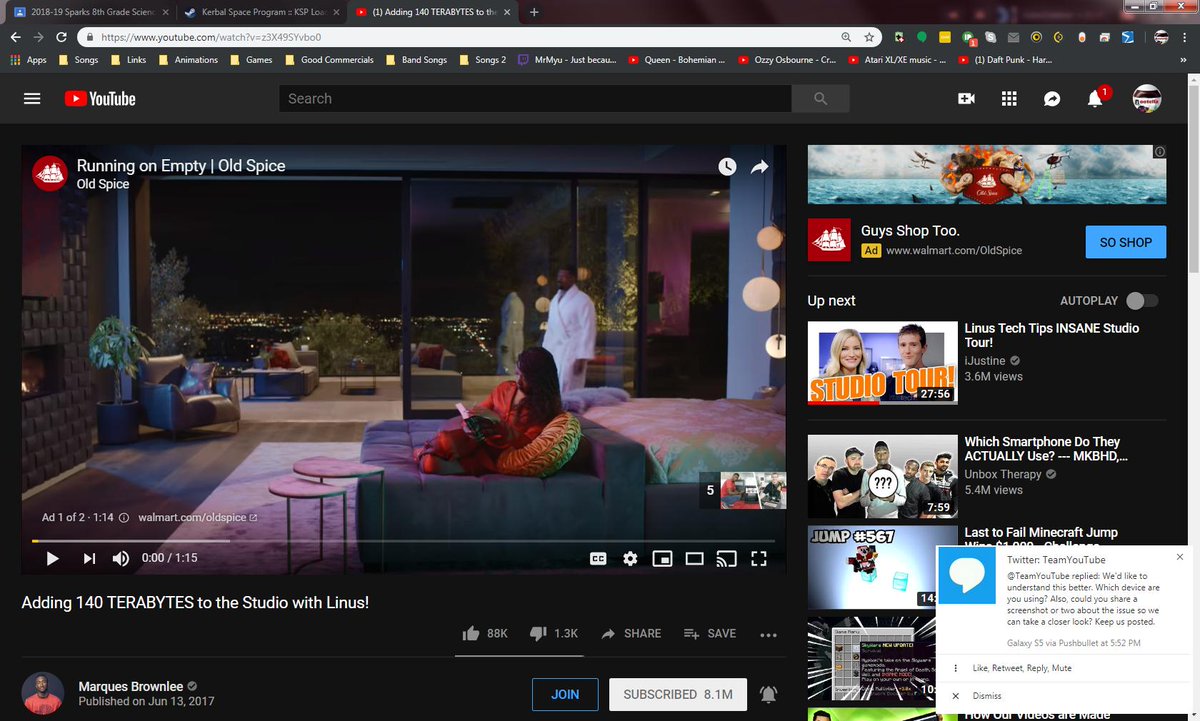Click the Unbox Therapy channel name
Screen dimensions: 1200x721
coord(1003,474)
